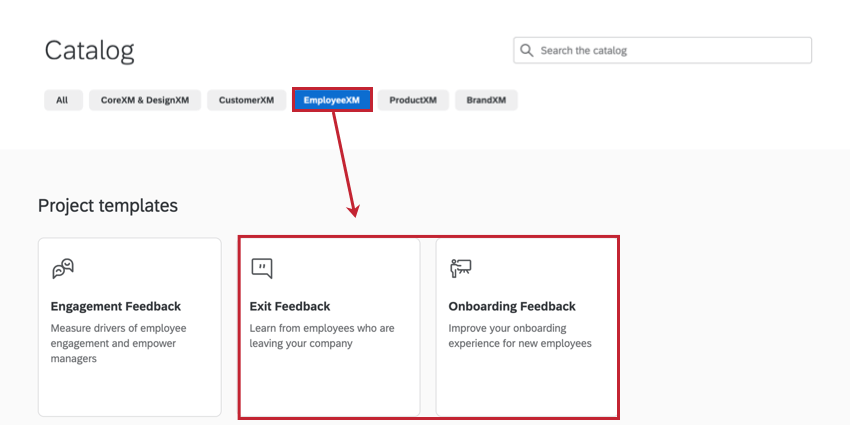Click the Catalog page title
Viewport: 850px width, 425px height.
click(89, 51)
